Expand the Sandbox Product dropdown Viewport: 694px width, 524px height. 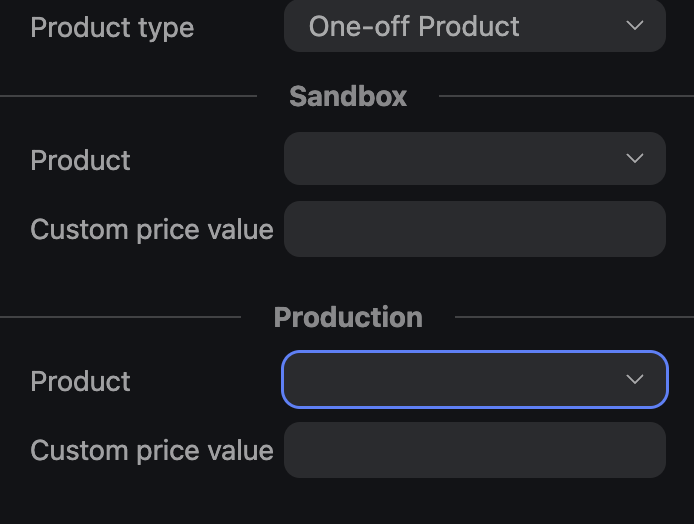click(474, 158)
